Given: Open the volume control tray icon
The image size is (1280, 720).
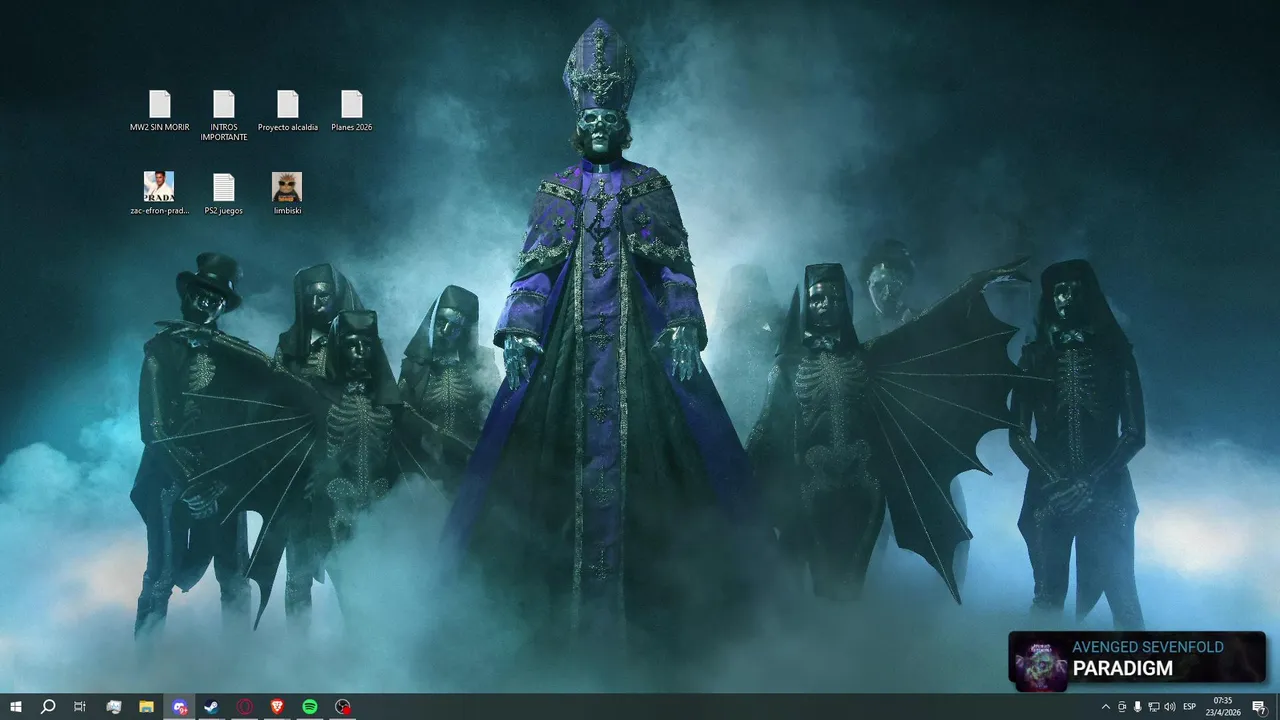Looking at the screenshot, I should pyautogui.click(x=1169, y=707).
